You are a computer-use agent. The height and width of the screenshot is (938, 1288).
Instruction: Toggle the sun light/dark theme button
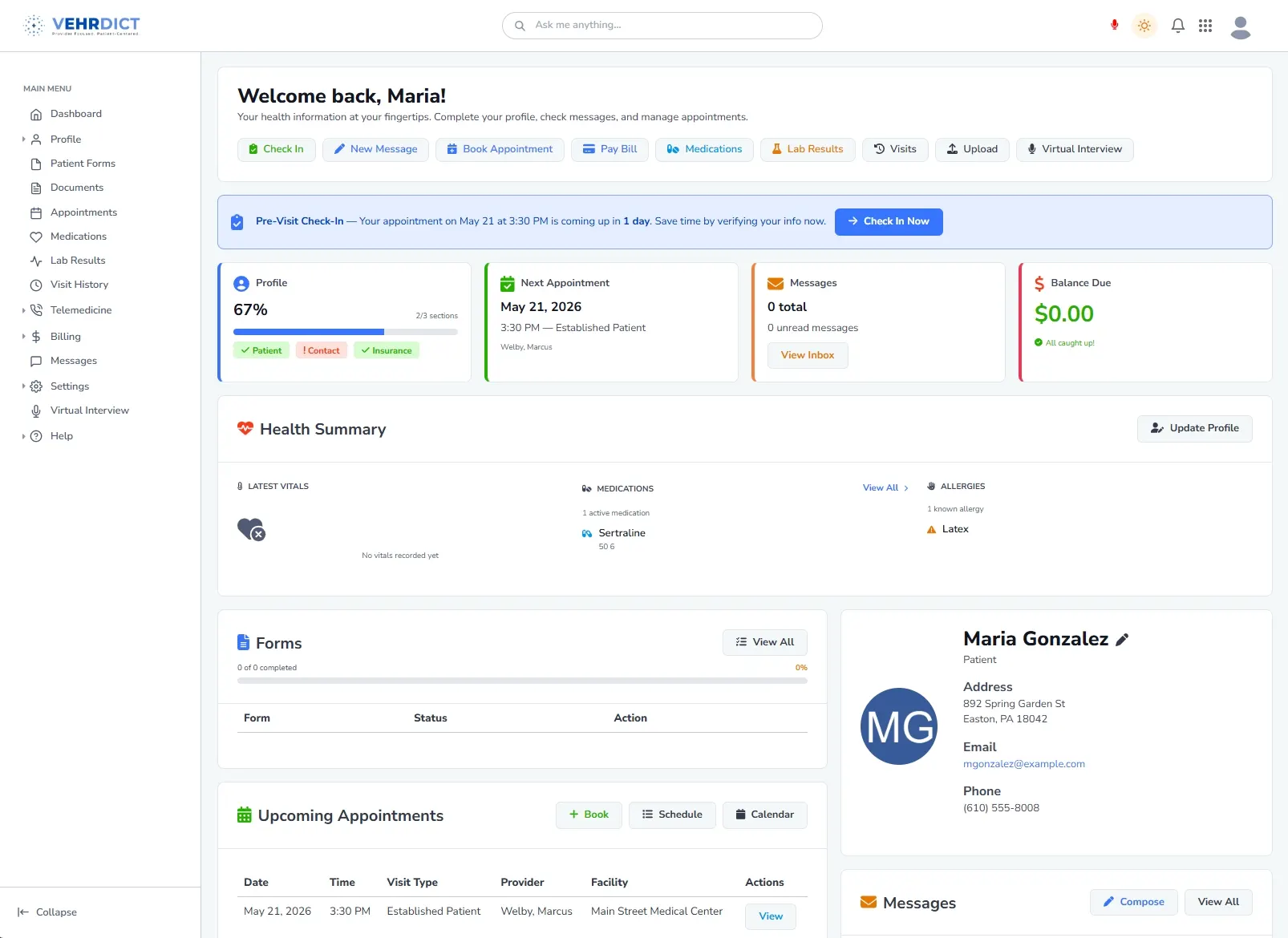click(1144, 26)
